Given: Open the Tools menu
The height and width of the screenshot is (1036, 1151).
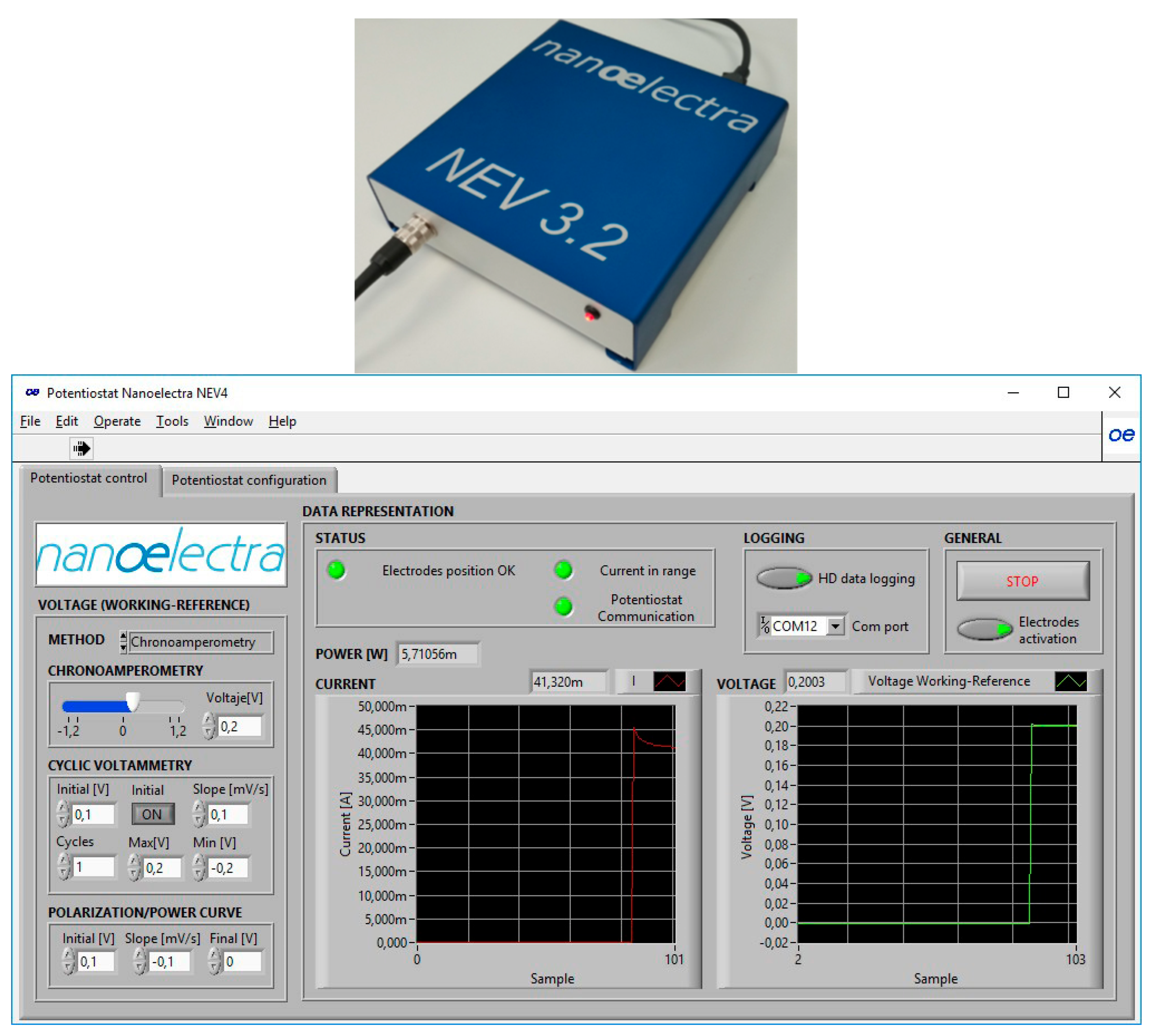Looking at the screenshot, I should click(172, 421).
